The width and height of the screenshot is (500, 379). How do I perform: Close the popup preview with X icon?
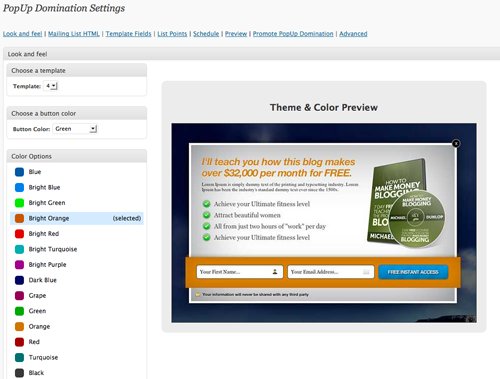click(x=456, y=143)
